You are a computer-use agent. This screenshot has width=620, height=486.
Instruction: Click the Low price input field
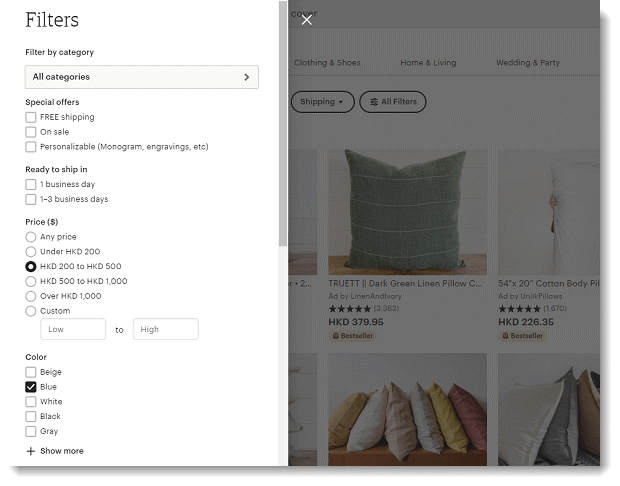pyautogui.click(x=73, y=329)
